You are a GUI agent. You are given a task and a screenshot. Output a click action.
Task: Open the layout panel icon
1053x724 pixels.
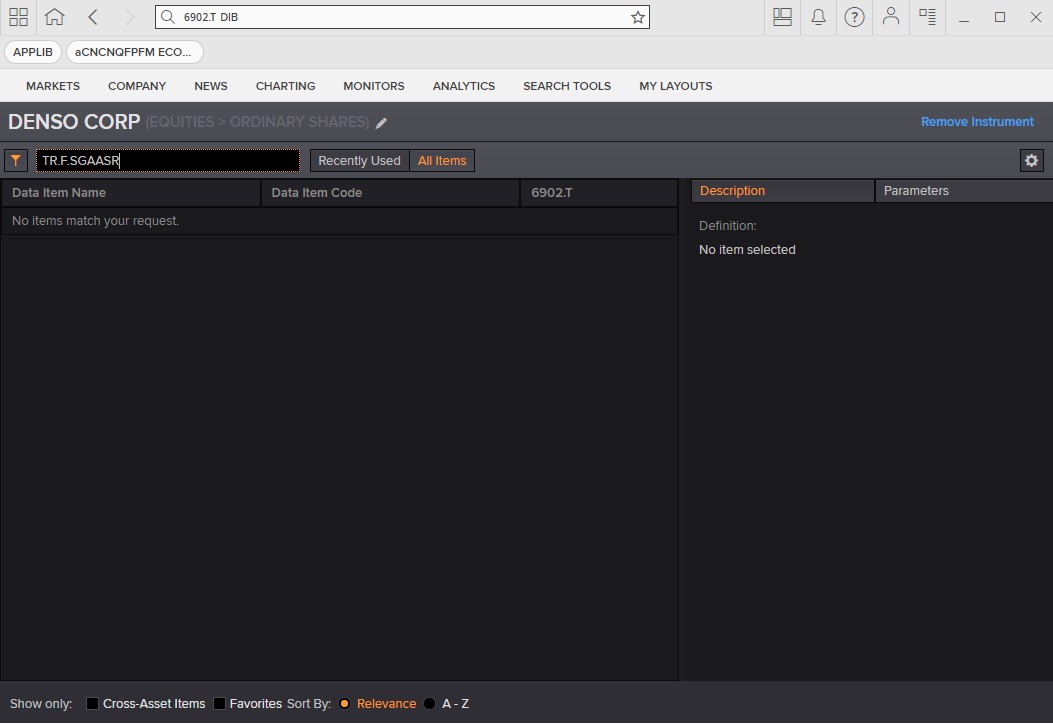pos(782,17)
